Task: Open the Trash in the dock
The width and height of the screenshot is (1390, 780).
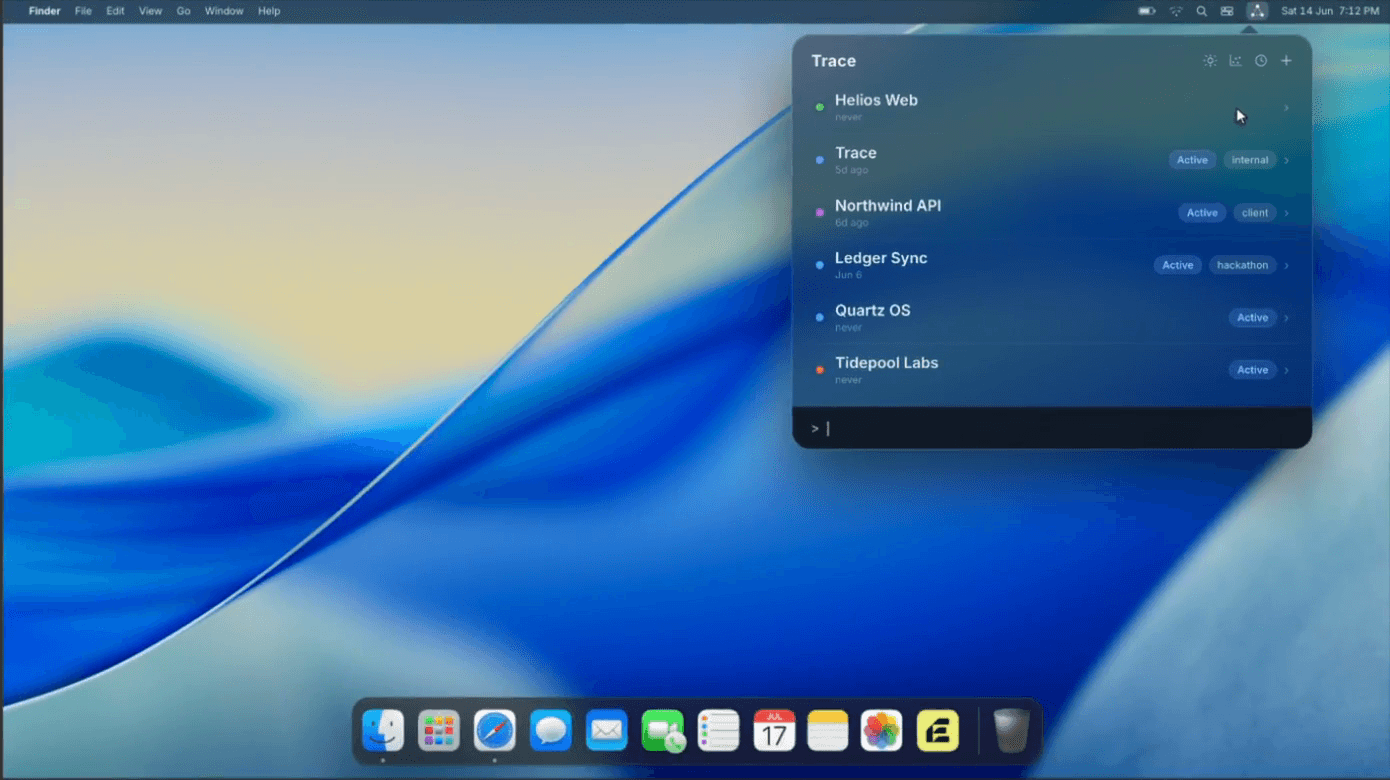Action: click(x=1011, y=731)
